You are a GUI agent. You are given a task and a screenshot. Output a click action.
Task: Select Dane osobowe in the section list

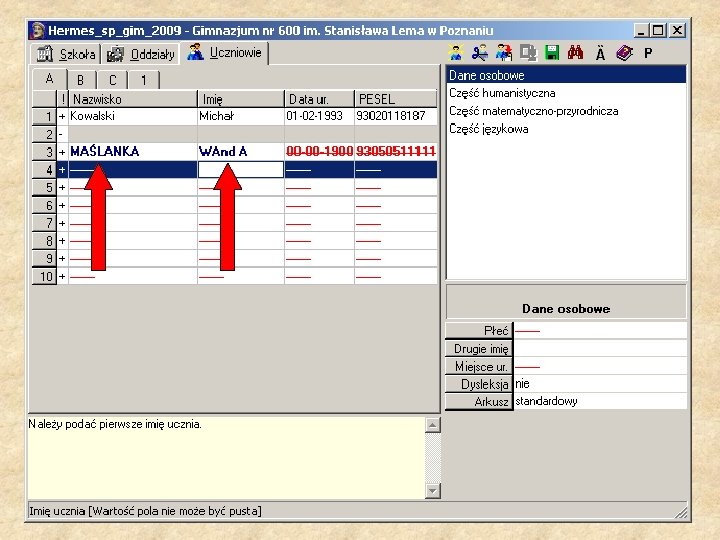click(x=566, y=75)
